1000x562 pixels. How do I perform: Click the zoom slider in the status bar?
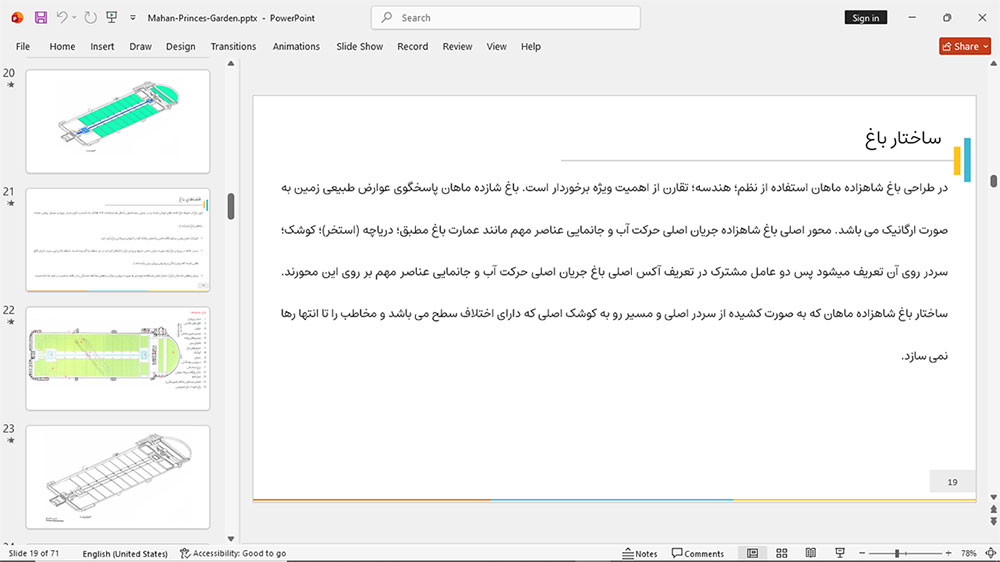(905, 553)
